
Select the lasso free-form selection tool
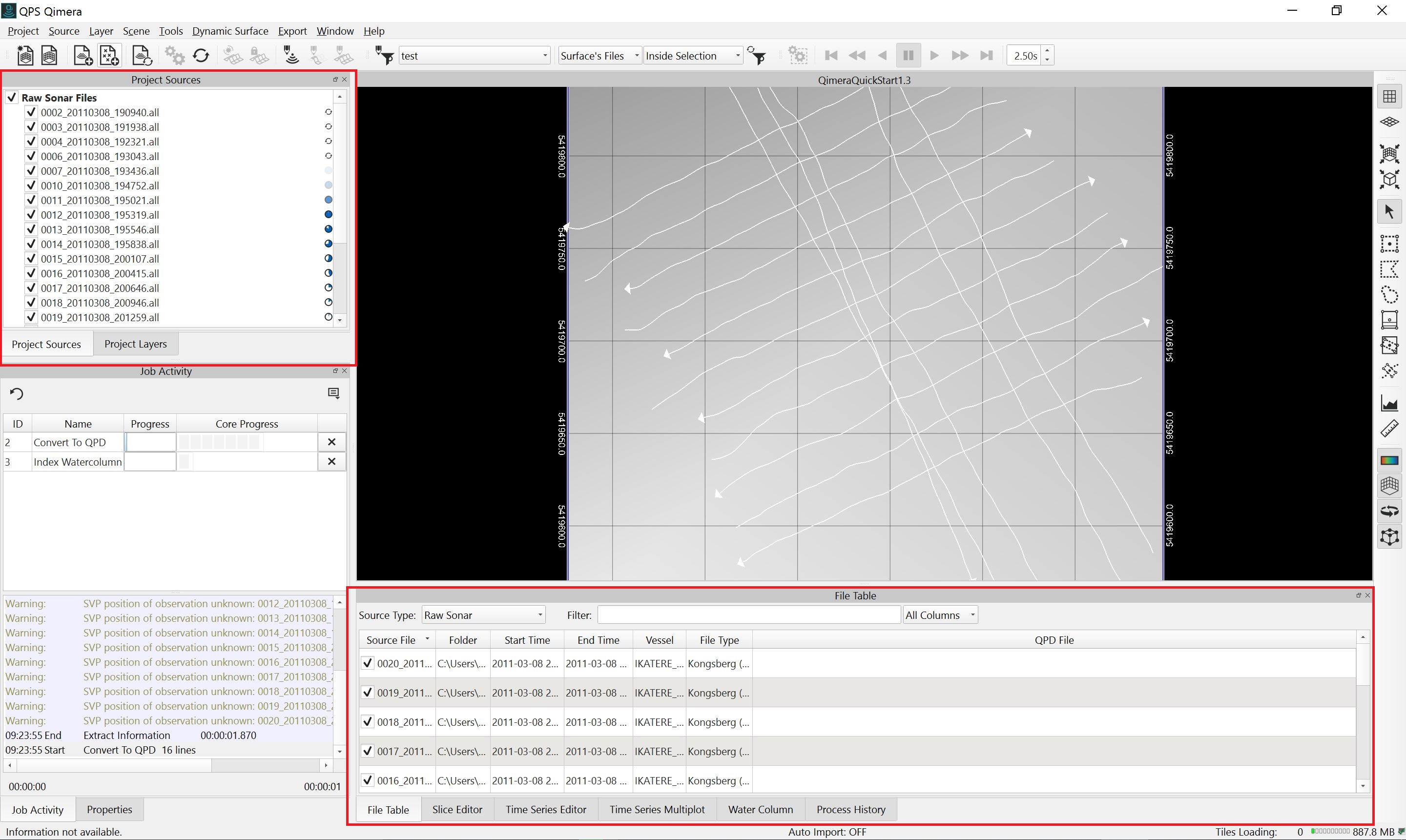[1389, 295]
